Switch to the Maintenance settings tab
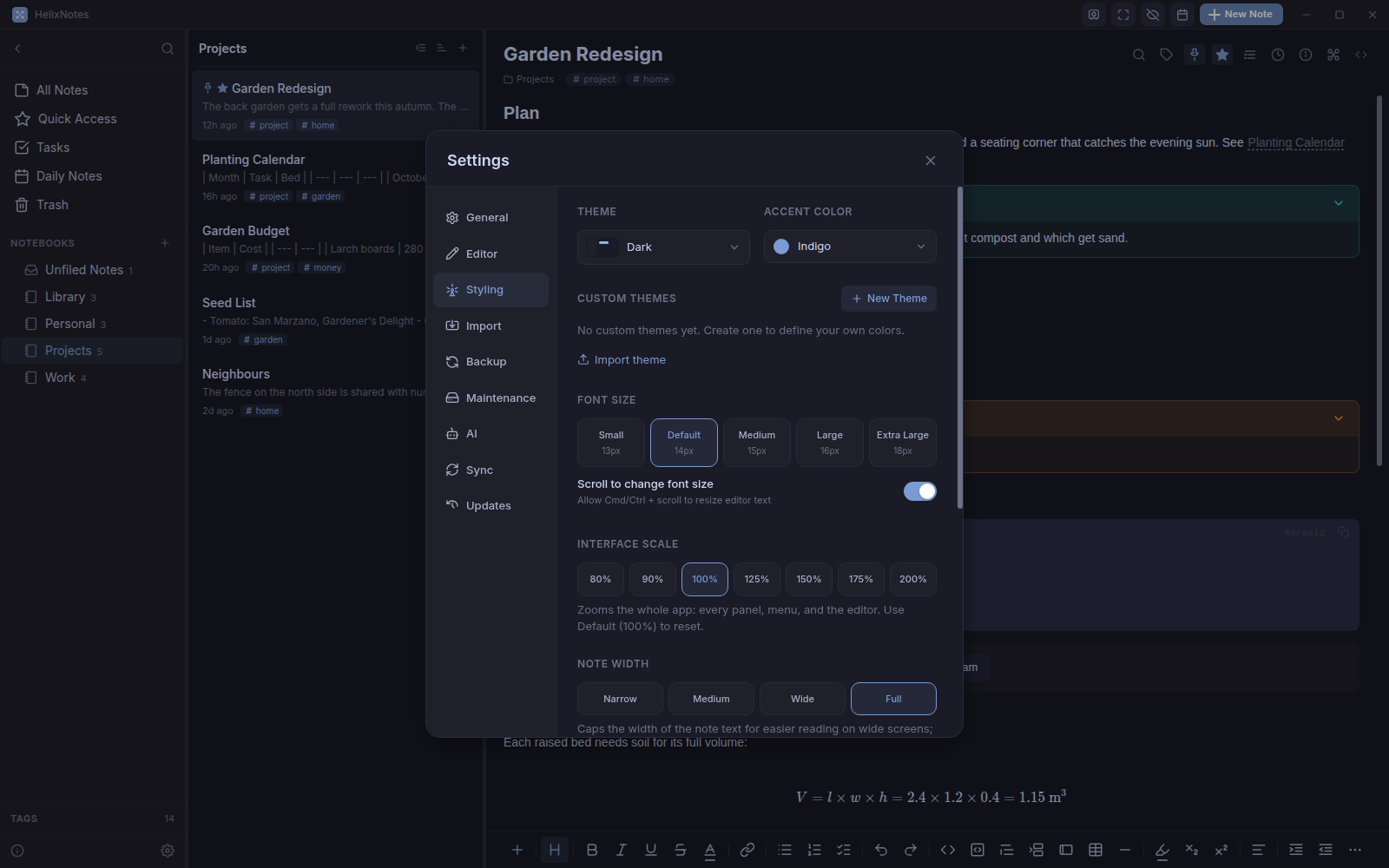Viewport: 1389px width, 868px height. [x=490, y=398]
